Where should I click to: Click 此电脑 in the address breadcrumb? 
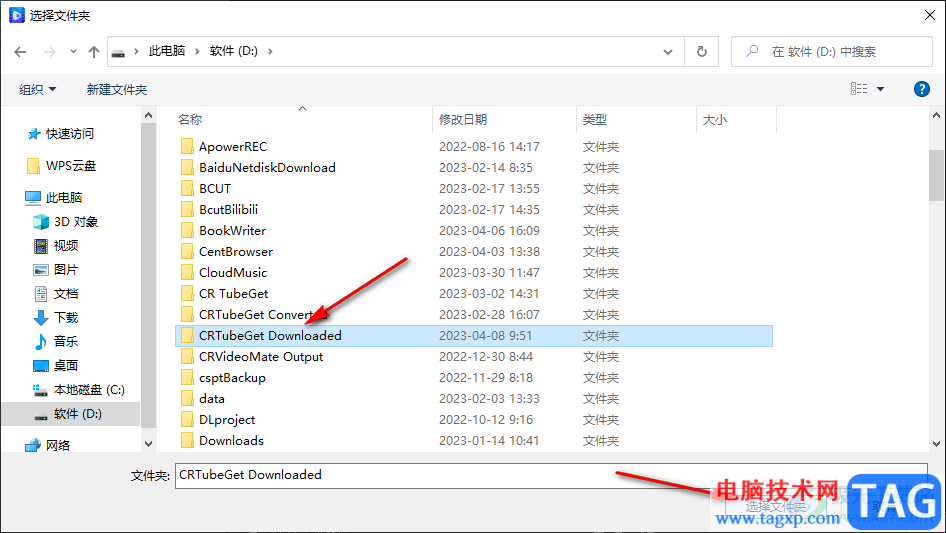(x=167, y=51)
